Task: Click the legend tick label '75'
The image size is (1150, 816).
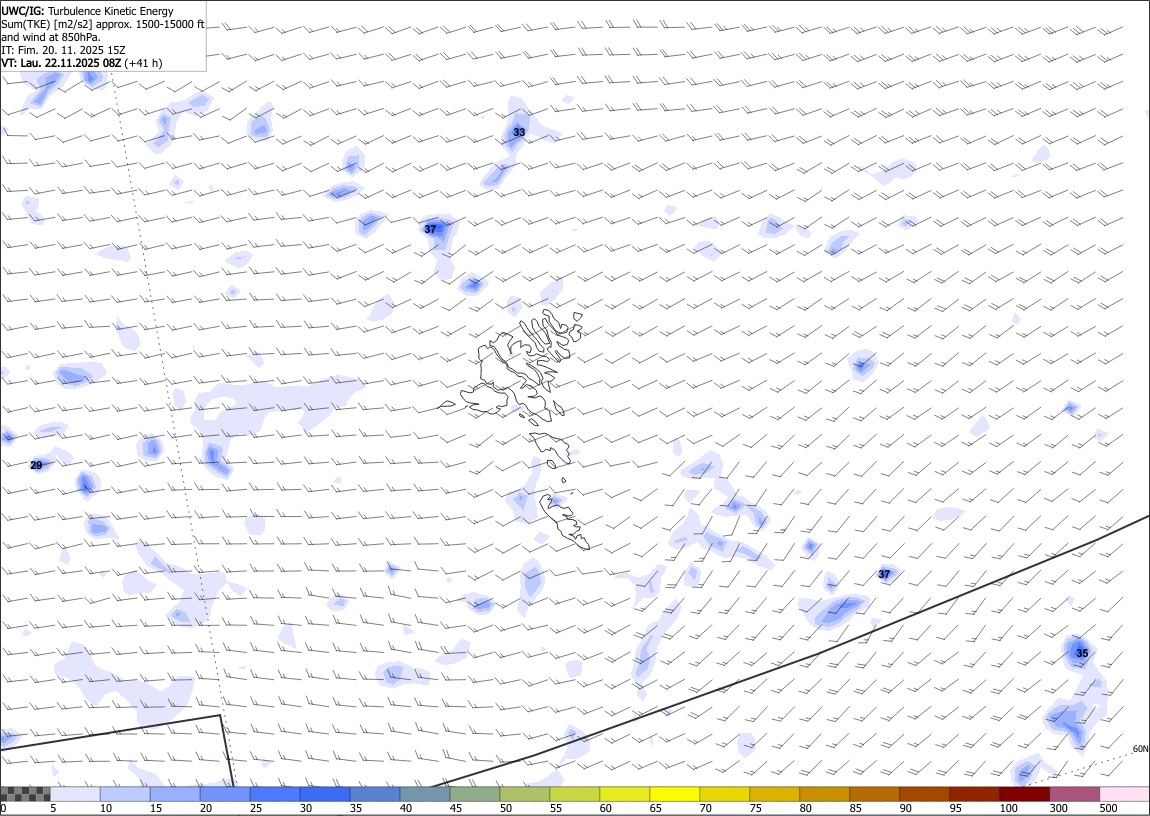Action: coord(755,808)
